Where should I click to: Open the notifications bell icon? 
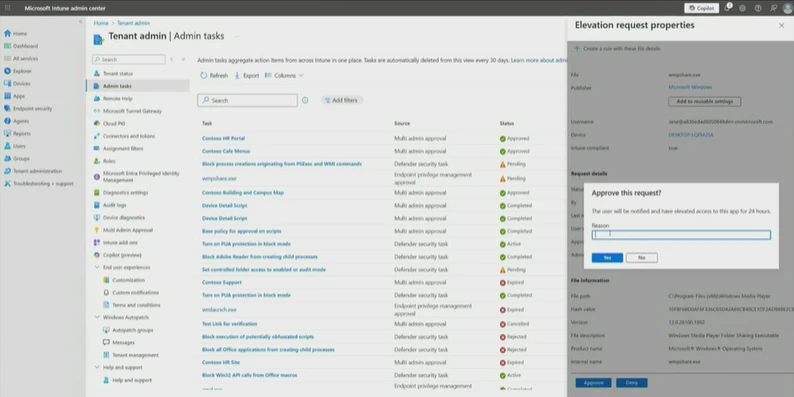tap(728, 8)
